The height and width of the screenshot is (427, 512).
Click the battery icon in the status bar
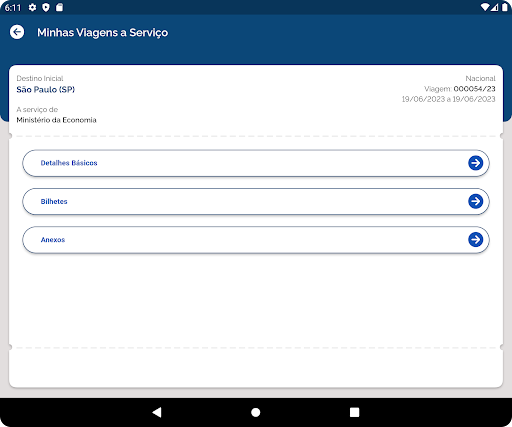tap(505, 7)
